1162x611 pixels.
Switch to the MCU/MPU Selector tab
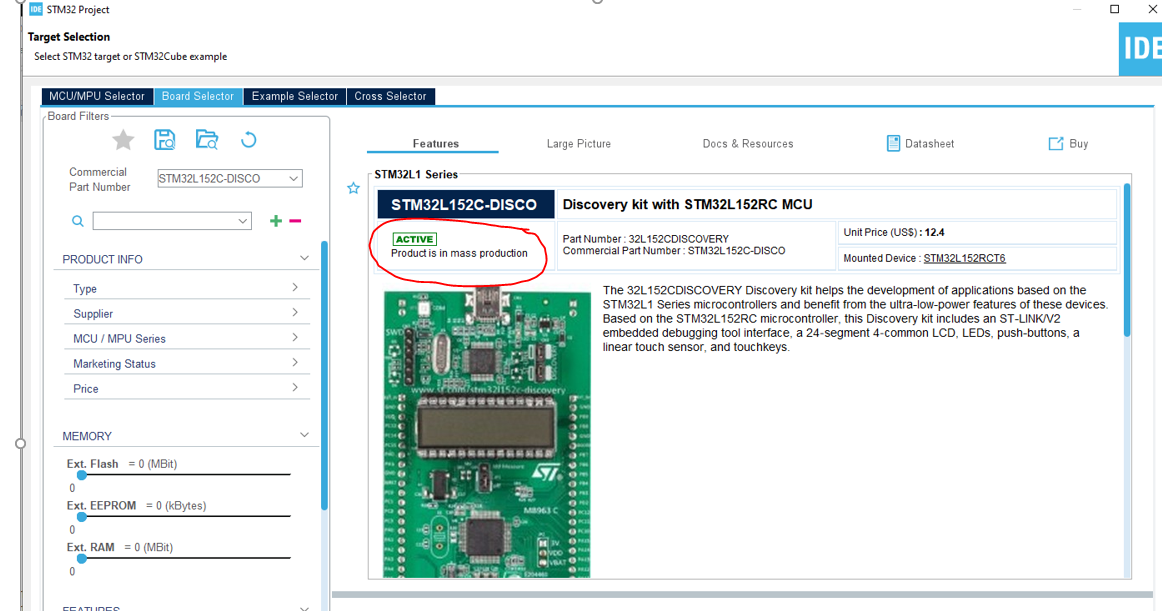(96, 96)
